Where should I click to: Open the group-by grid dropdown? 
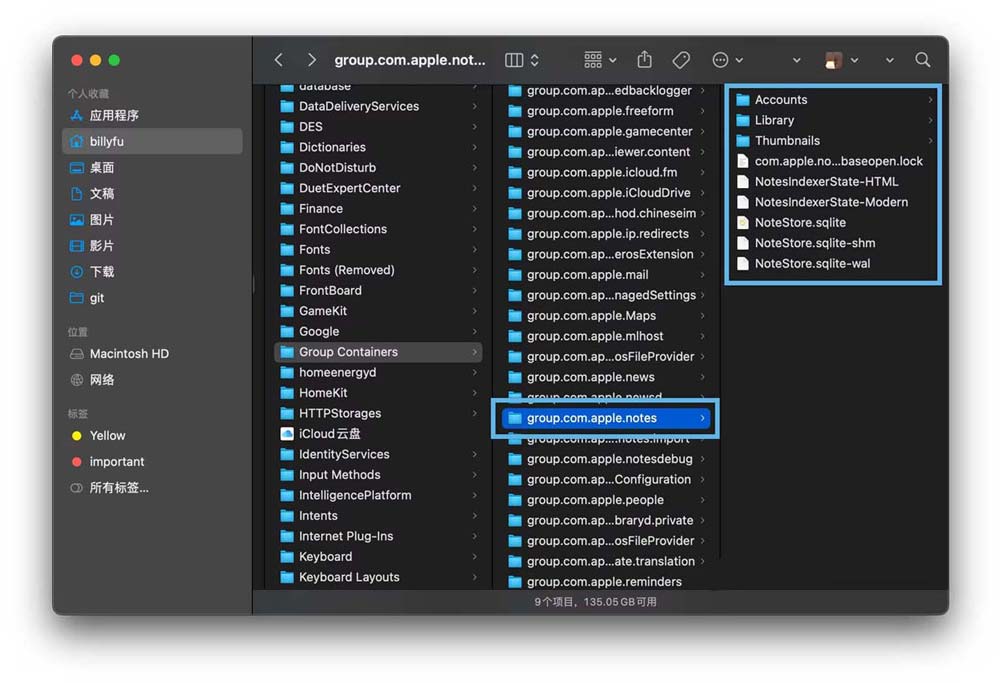click(x=600, y=60)
